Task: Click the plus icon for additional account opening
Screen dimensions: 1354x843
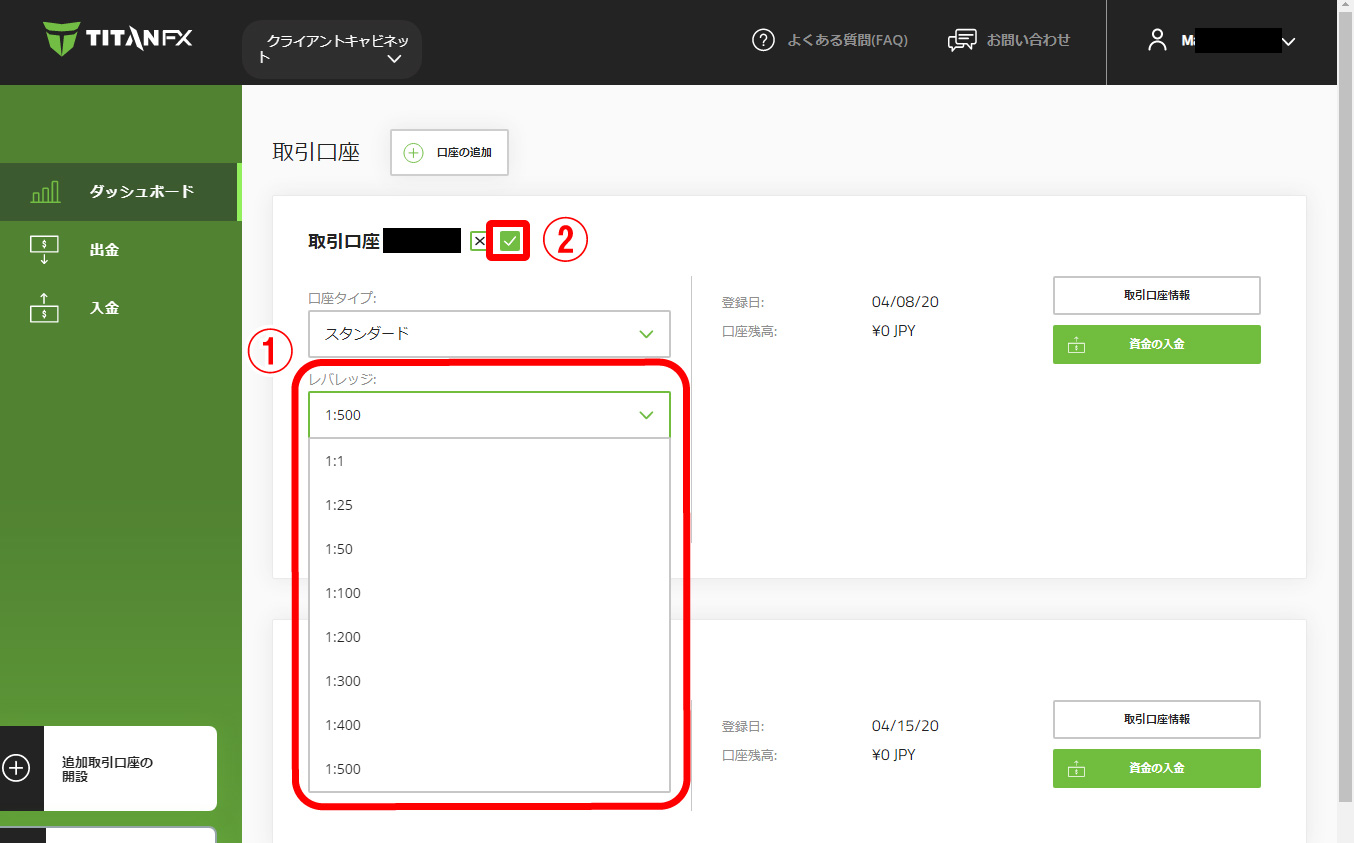Action: coord(16,768)
